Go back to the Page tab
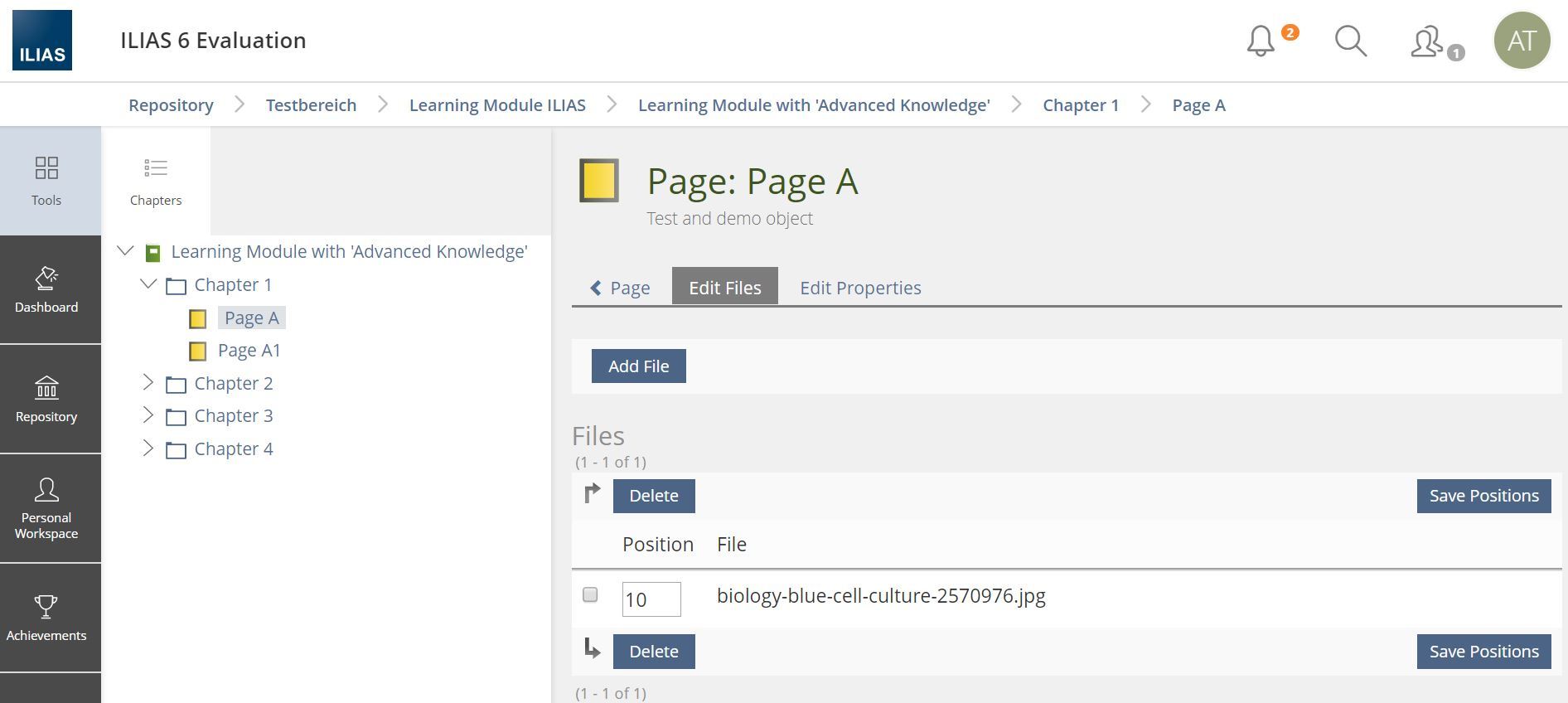 (621, 288)
